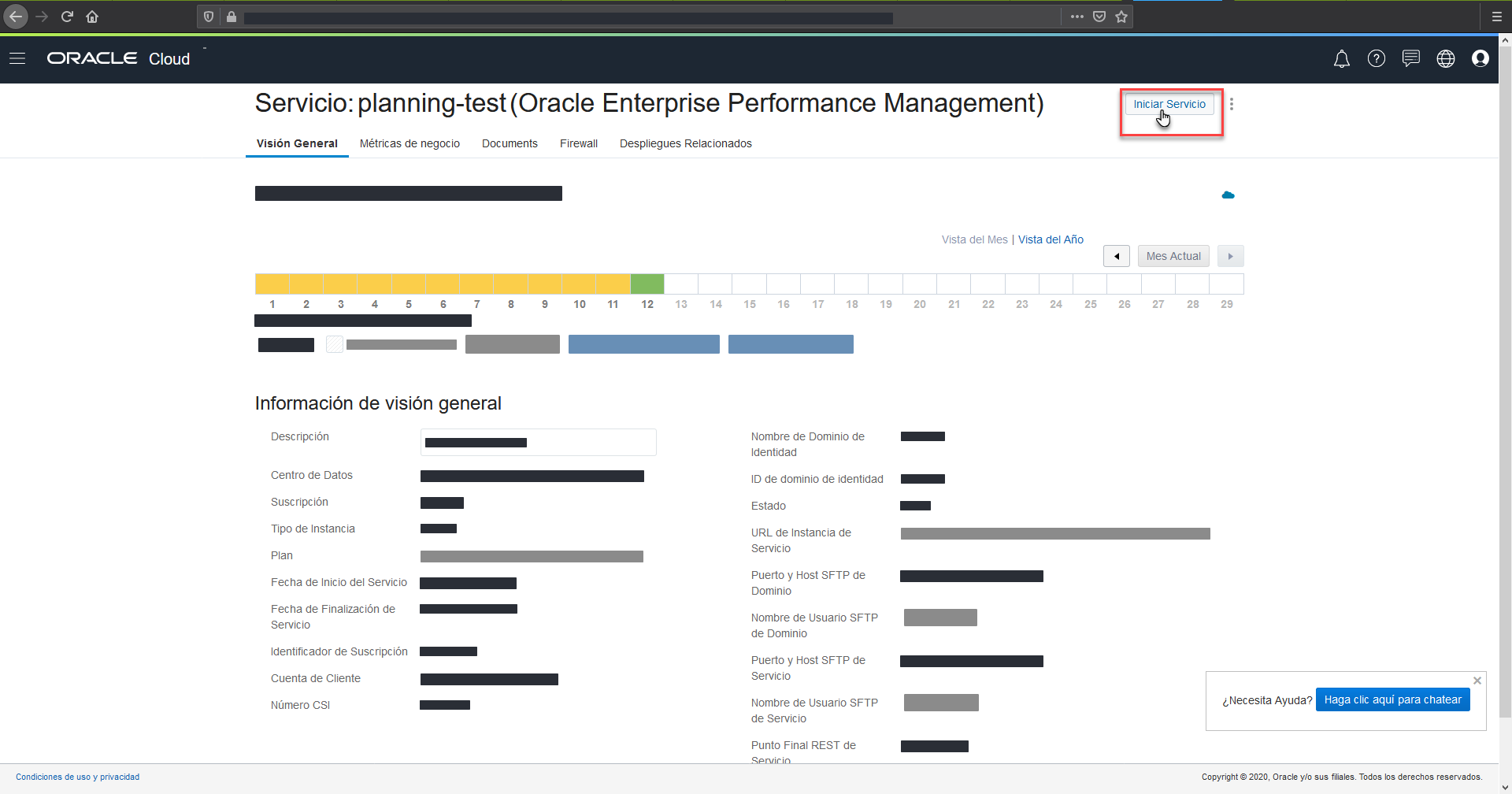Open the language globe icon

[x=1446, y=58]
